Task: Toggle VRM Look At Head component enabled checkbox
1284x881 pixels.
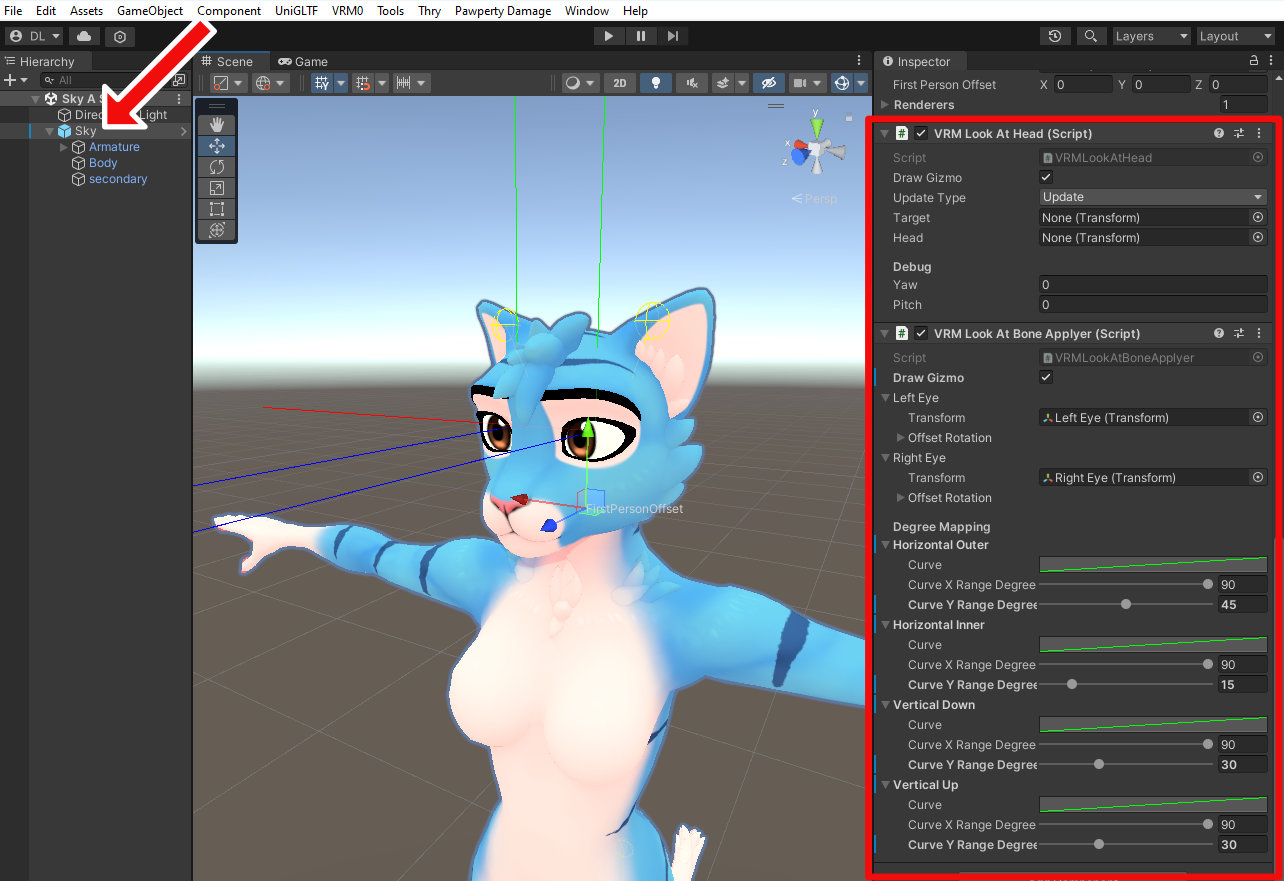Action: (x=921, y=133)
